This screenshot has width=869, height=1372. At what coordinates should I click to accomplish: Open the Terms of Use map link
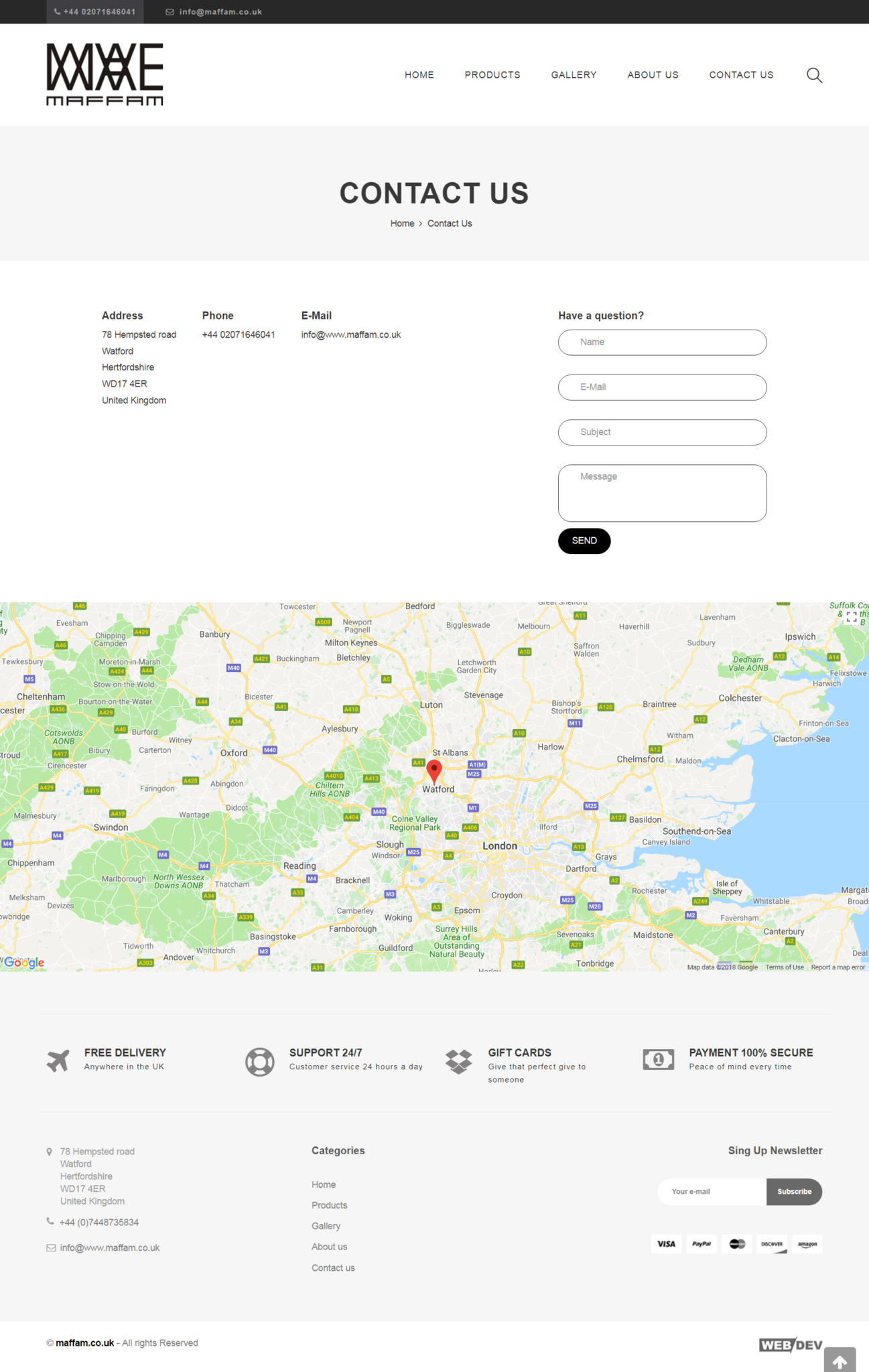click(784, 967)
